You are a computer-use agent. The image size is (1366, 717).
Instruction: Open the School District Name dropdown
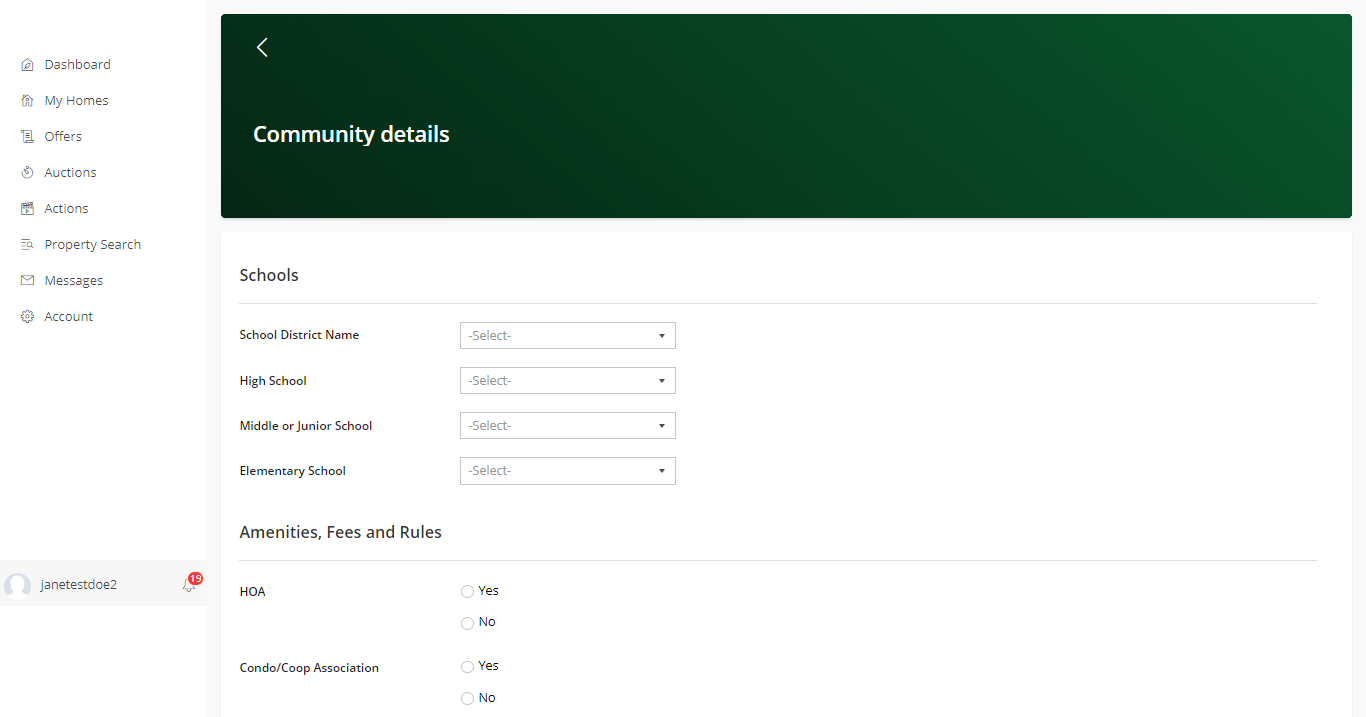[x=568, y=336]
